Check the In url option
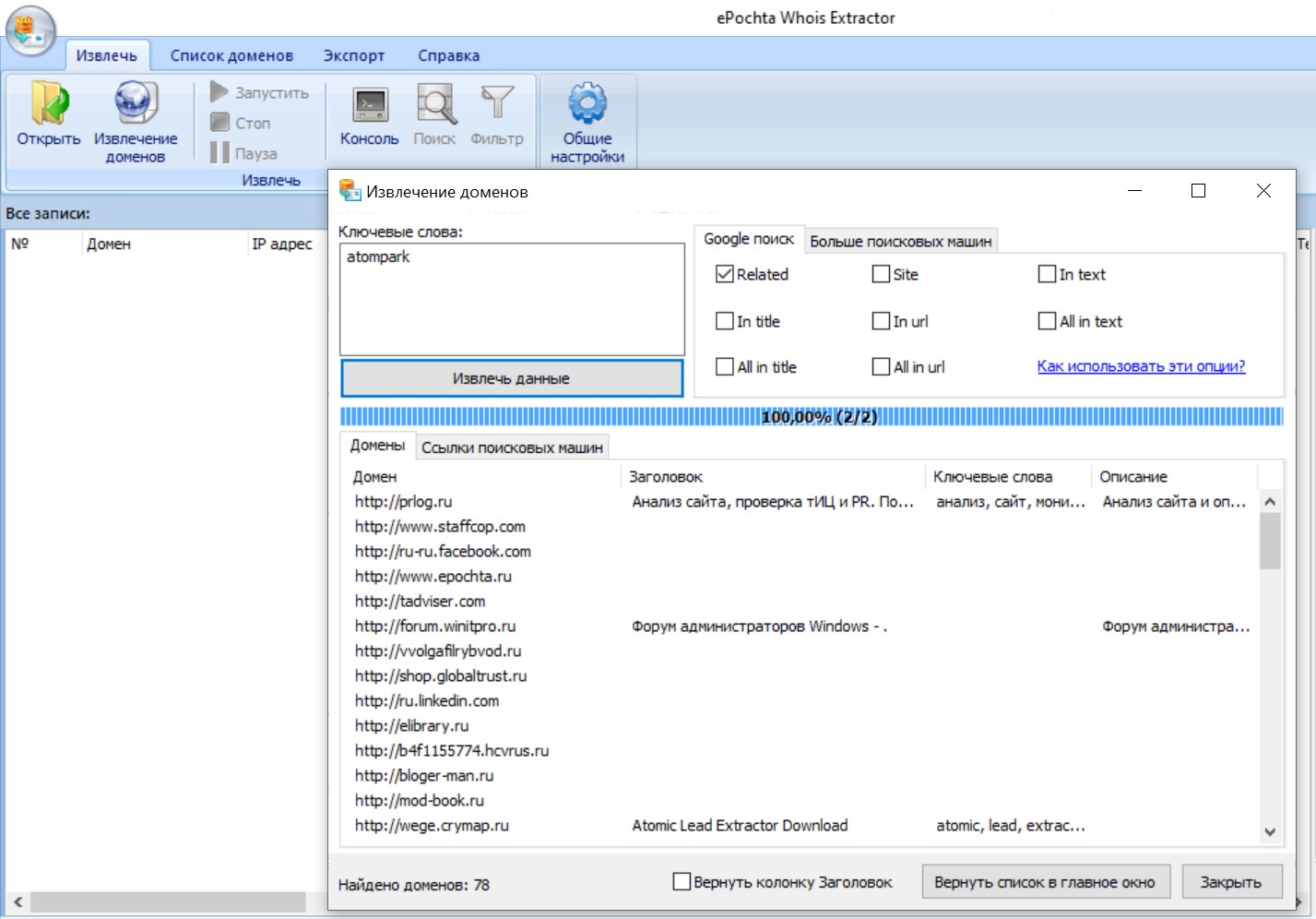 pos(881,321)
